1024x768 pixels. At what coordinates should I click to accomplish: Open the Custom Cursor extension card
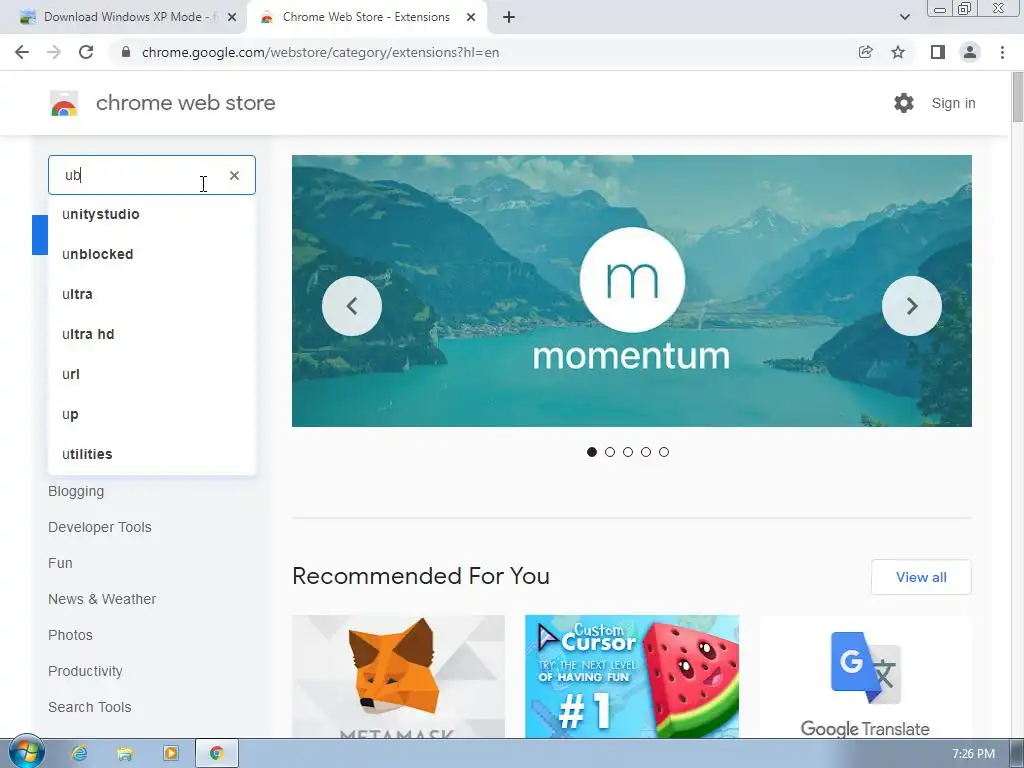point(632,677)
